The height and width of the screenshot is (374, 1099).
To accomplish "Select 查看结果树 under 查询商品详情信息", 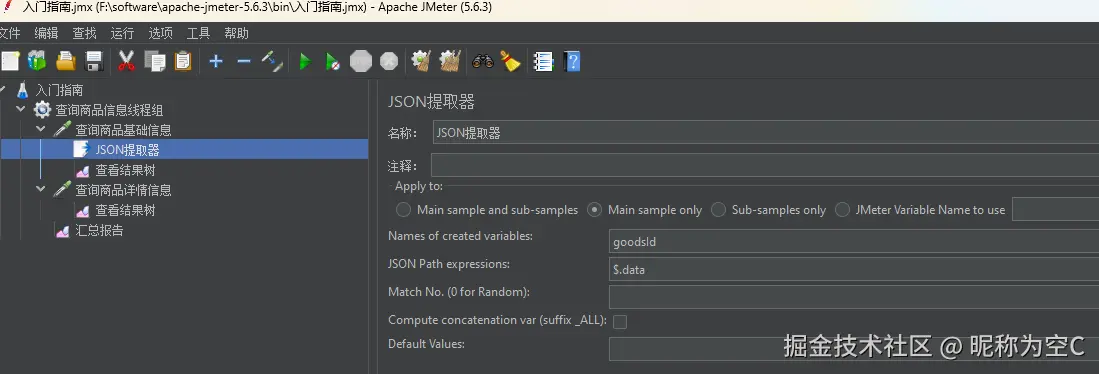I will coord(125,210).
